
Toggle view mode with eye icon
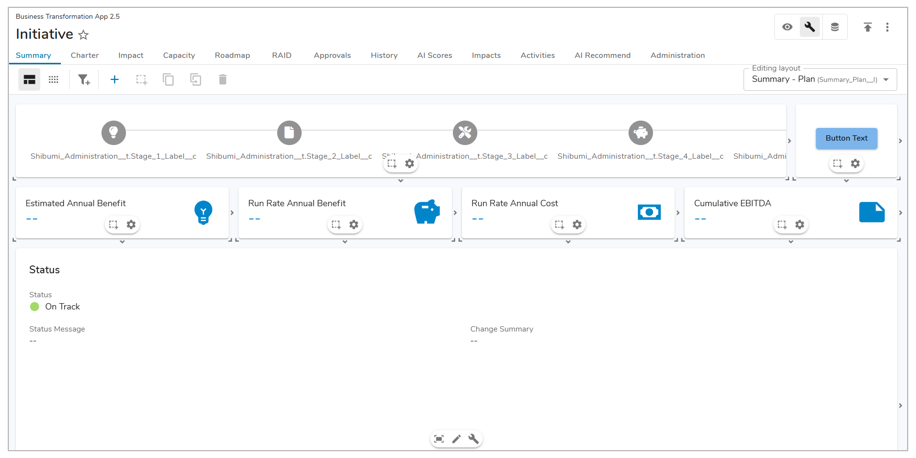click(x=787, y=27)
